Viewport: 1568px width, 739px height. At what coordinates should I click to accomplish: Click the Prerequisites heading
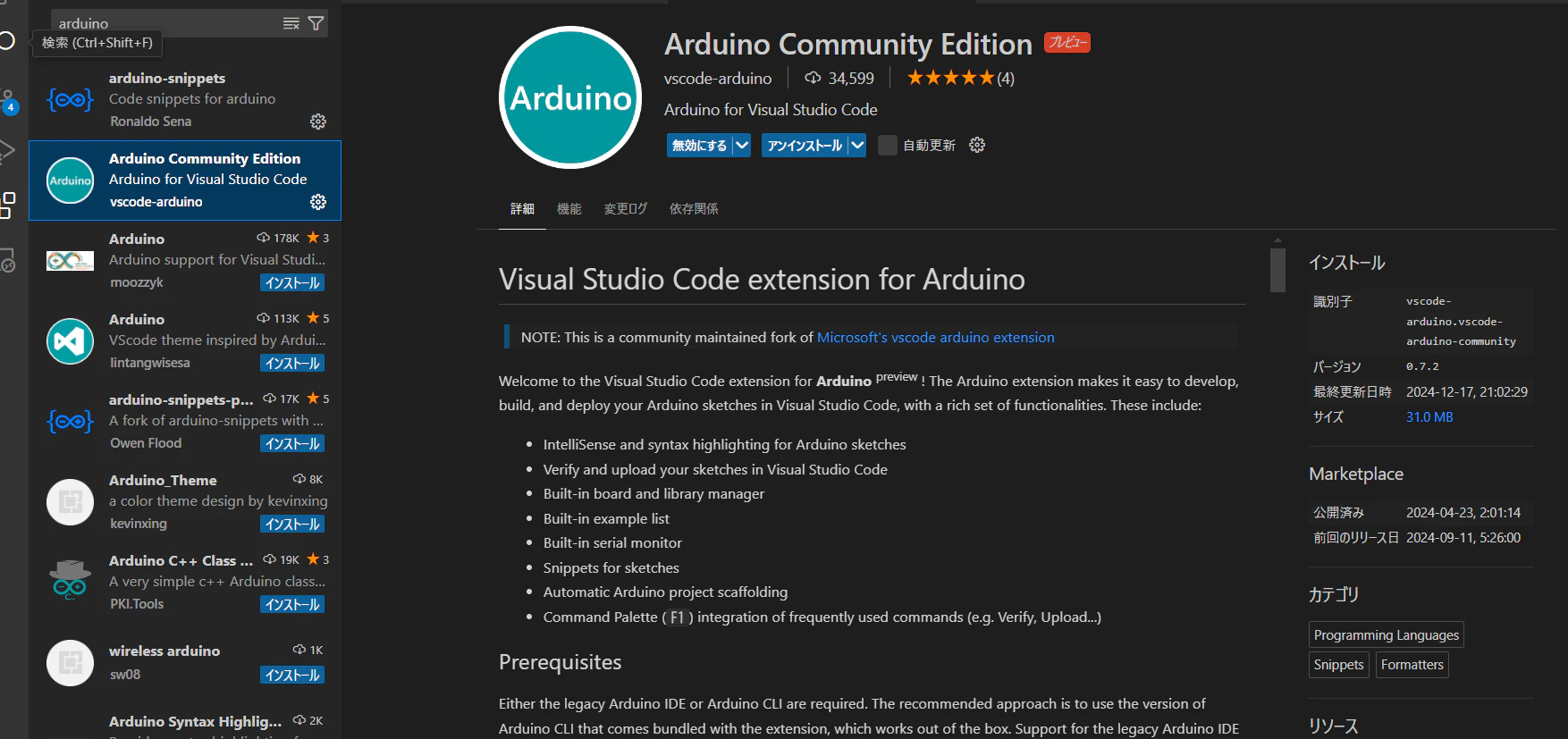pyautogui.click(x=560, y=662)
